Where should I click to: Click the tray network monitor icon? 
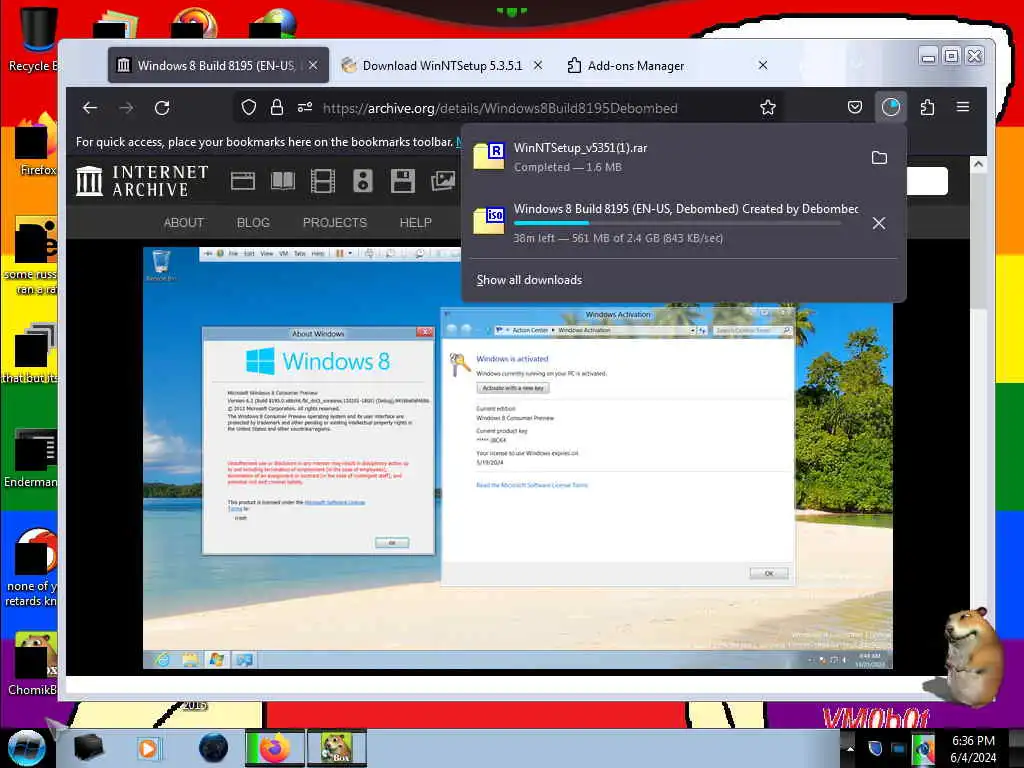(899, 748)
